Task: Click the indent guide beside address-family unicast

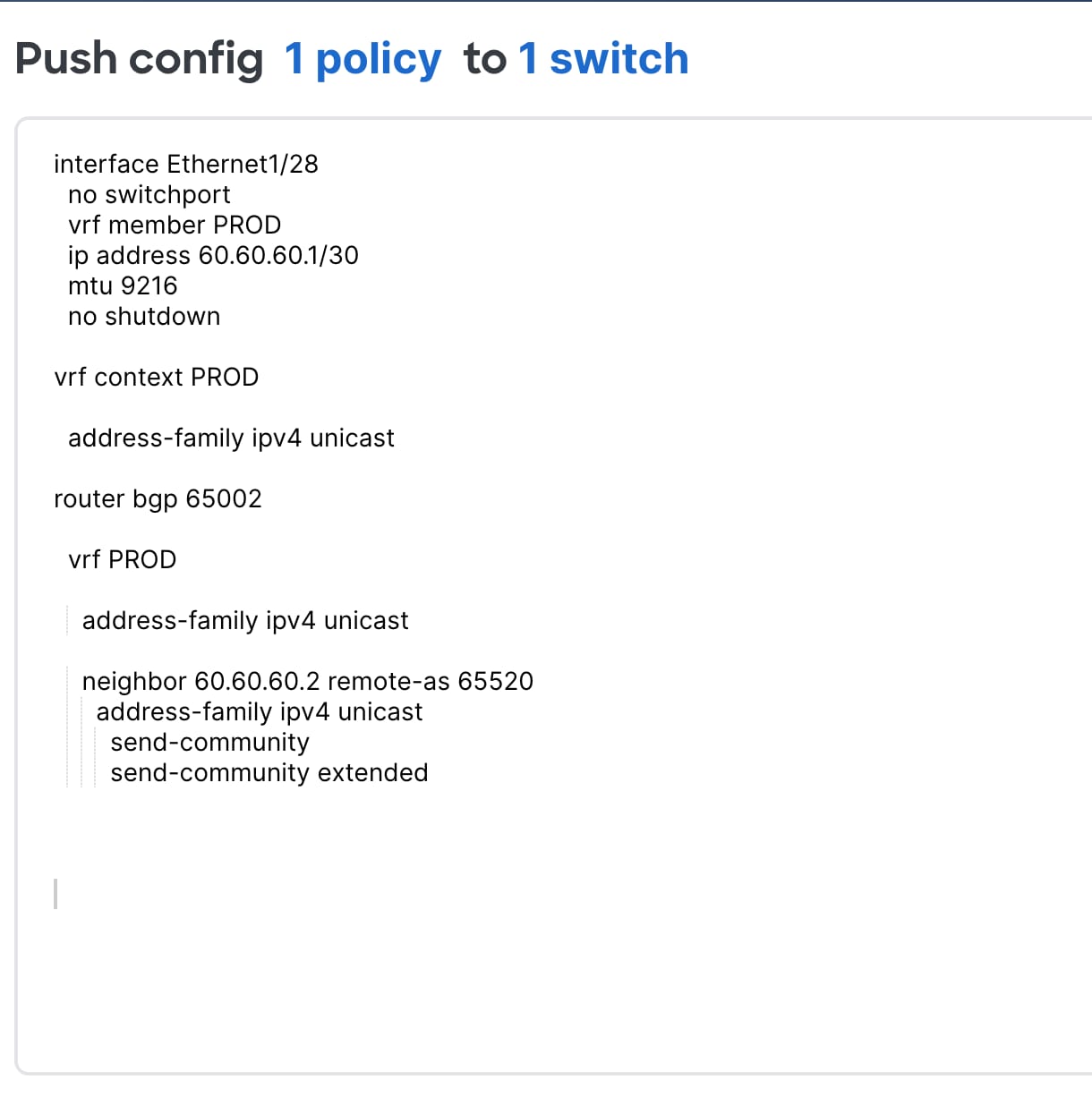Action: [x=68, y=620]
